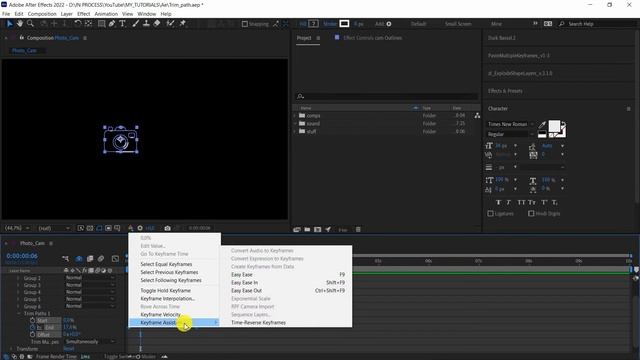Image resolution: width=640 pixels, height=360 pixels.
Task: Choose Toggle Hold Keyframe
Action: click(x=175, y=291)
